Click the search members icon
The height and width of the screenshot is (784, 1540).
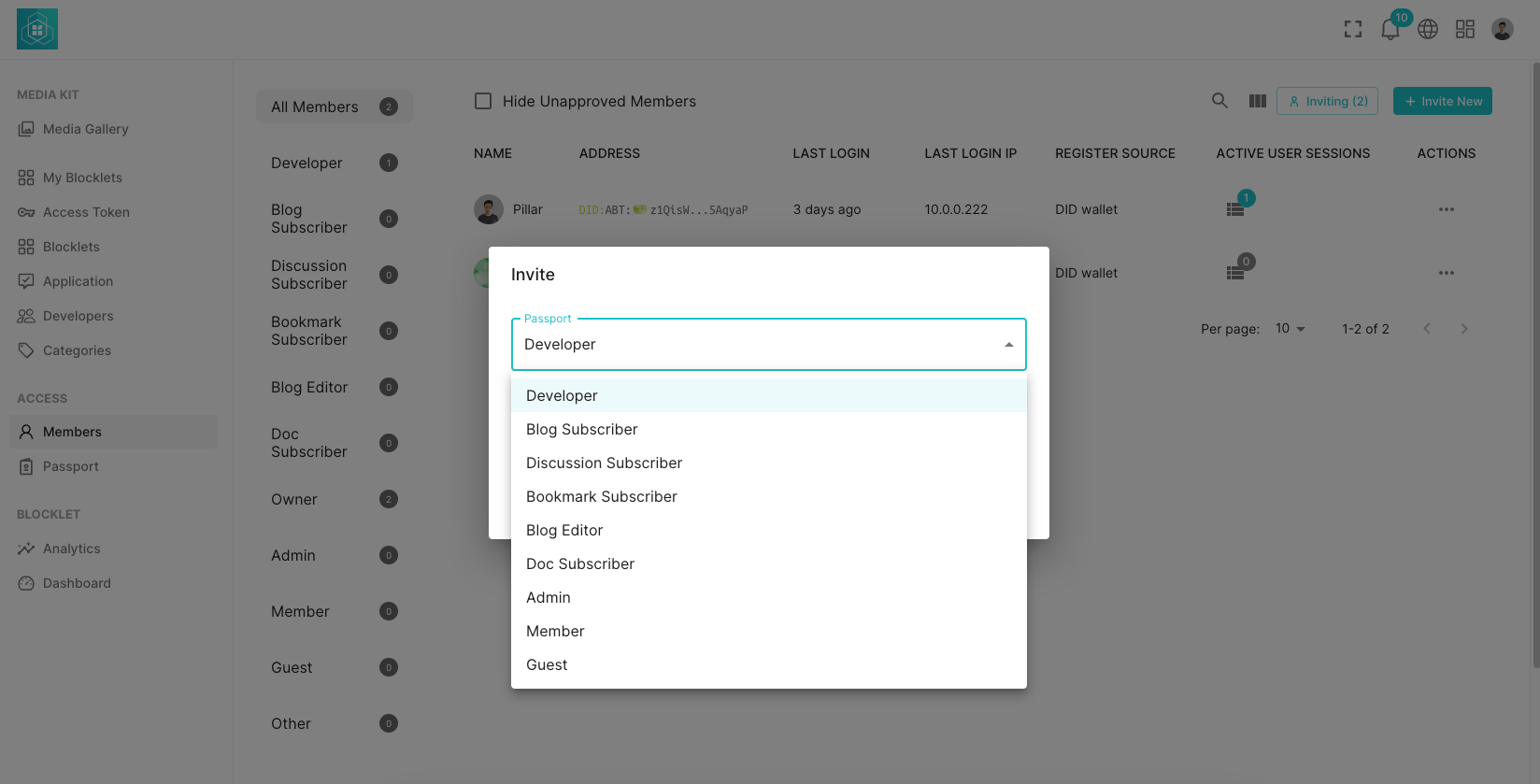[x=1219, y=101]
